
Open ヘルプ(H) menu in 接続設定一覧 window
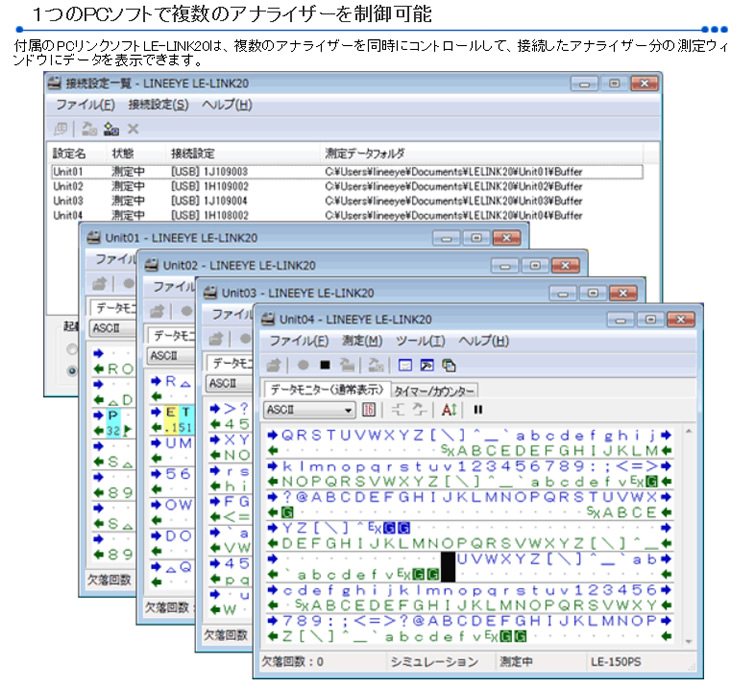tap(227, 104)
